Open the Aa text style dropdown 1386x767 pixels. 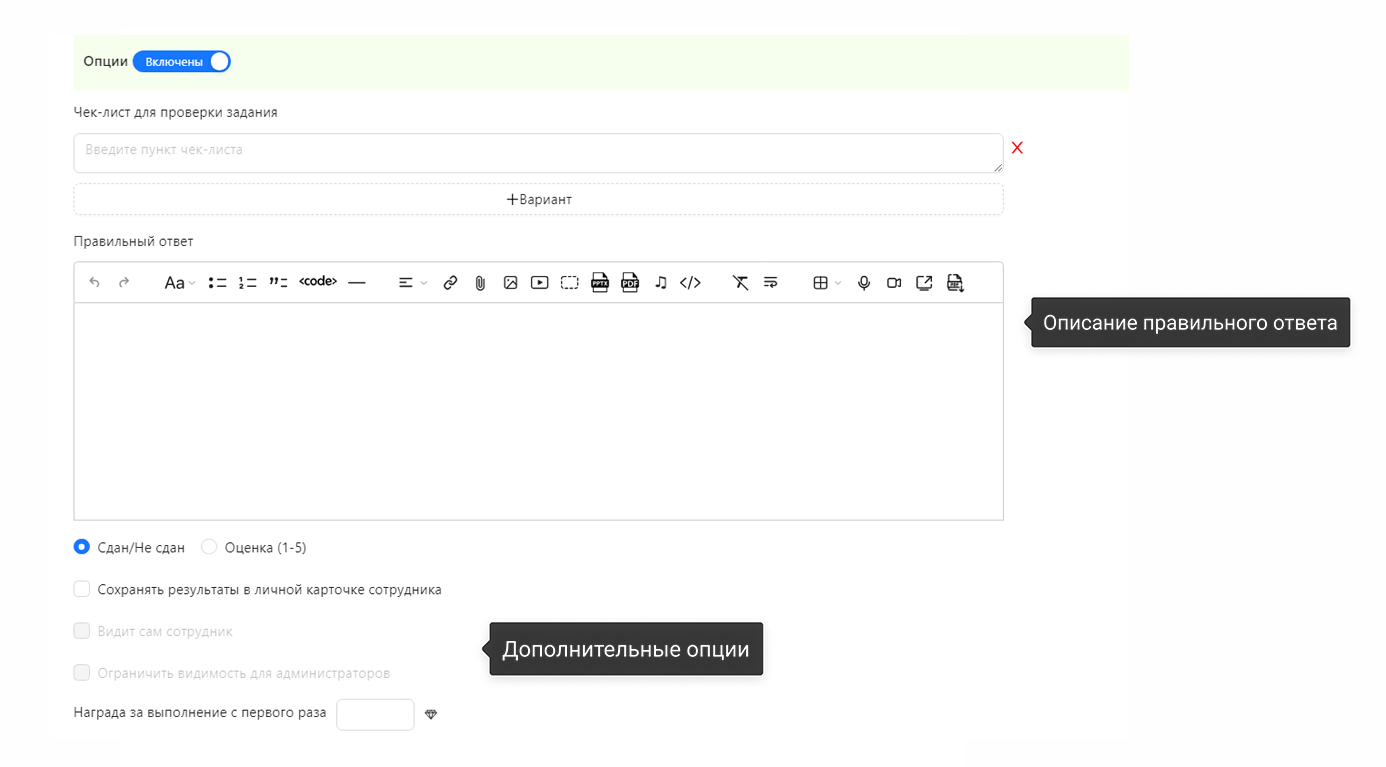(180, 283)
